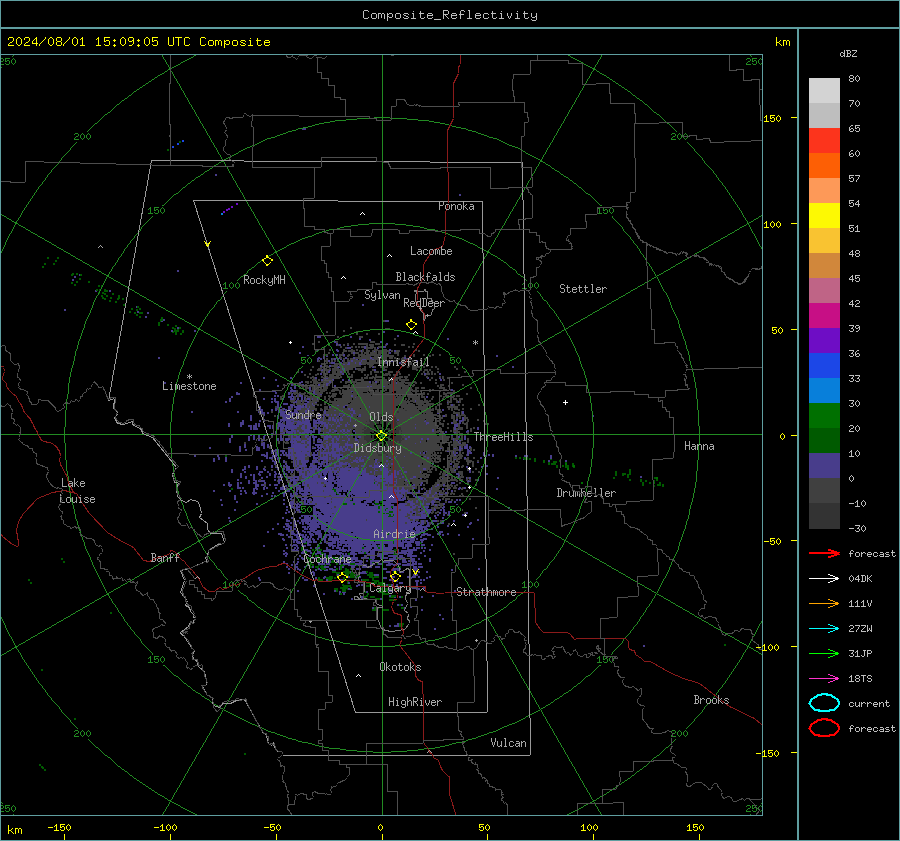The width and height of the screenshot is (900, 841).
Task: Pick the red 60-65 dBZ swatch
Action: (824, 141)
